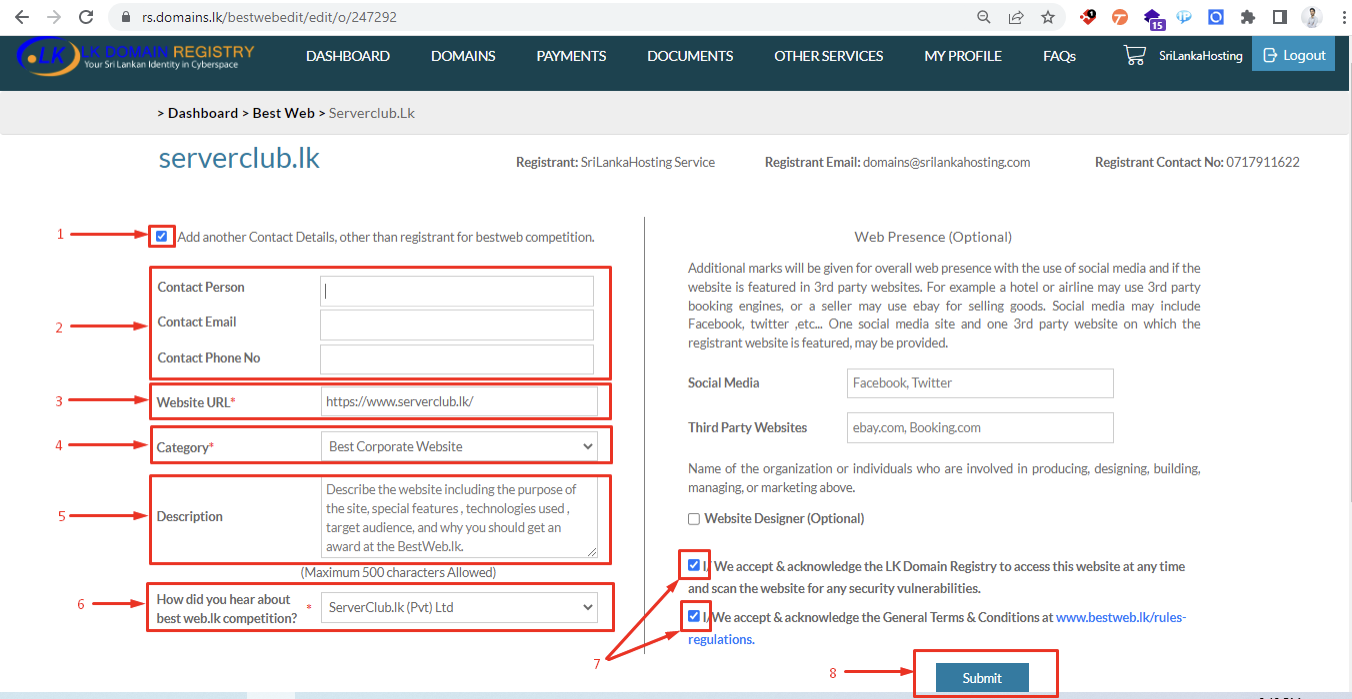Open the browser Extensions puzzle icon

[x=1247, y=17]
